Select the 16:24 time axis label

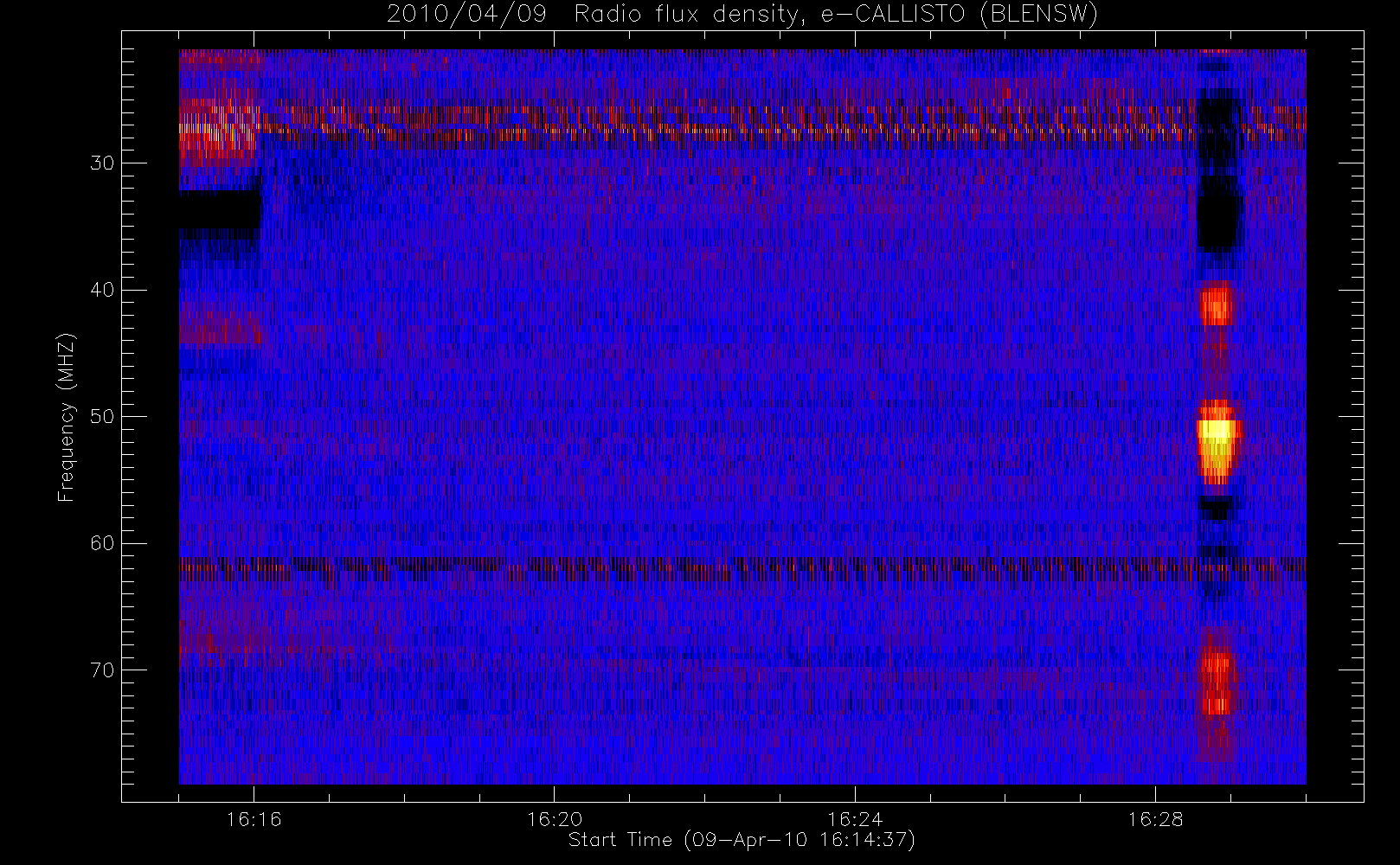(855, 818)
